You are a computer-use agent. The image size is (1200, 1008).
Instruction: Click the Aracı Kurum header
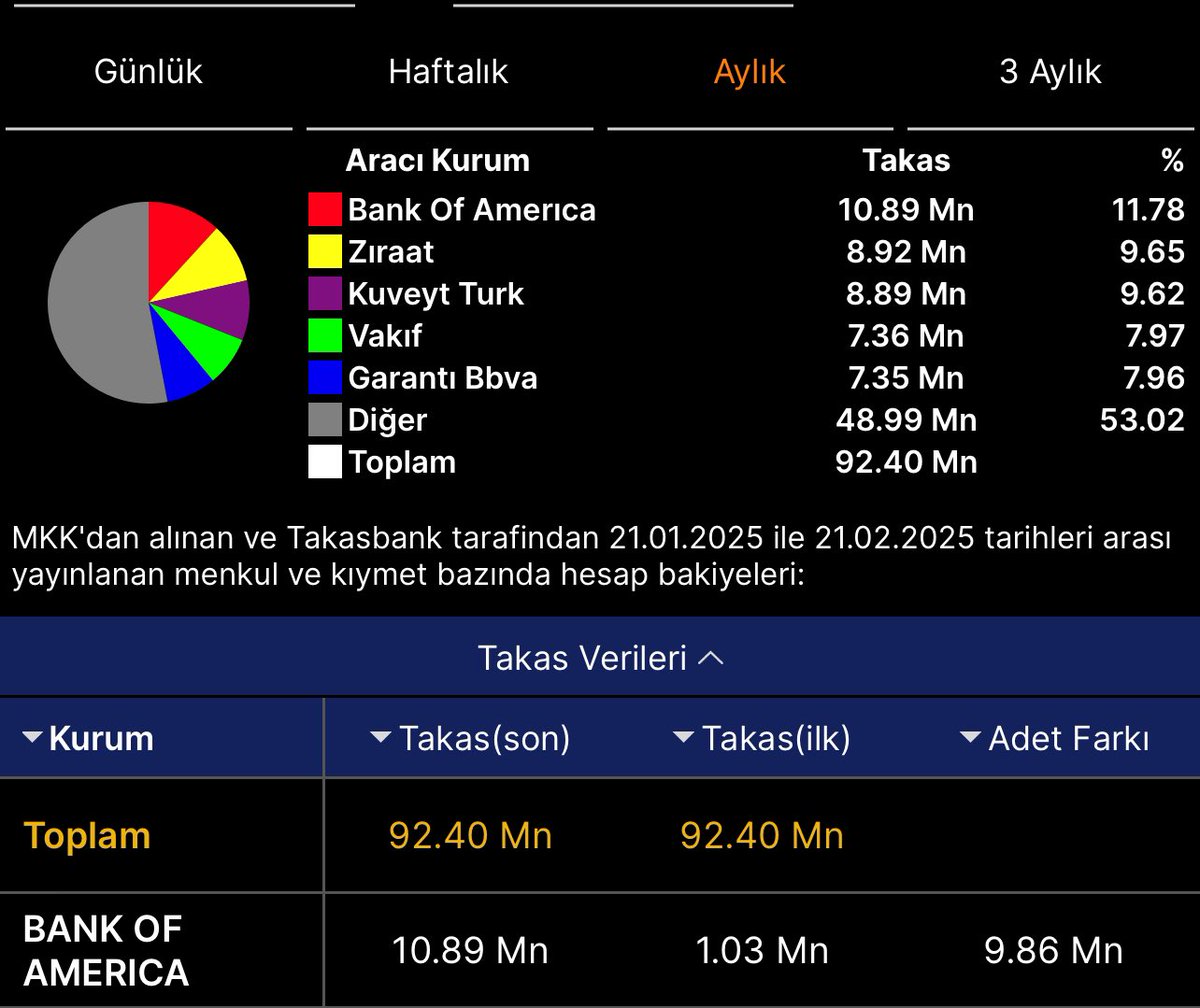point(437,160)
